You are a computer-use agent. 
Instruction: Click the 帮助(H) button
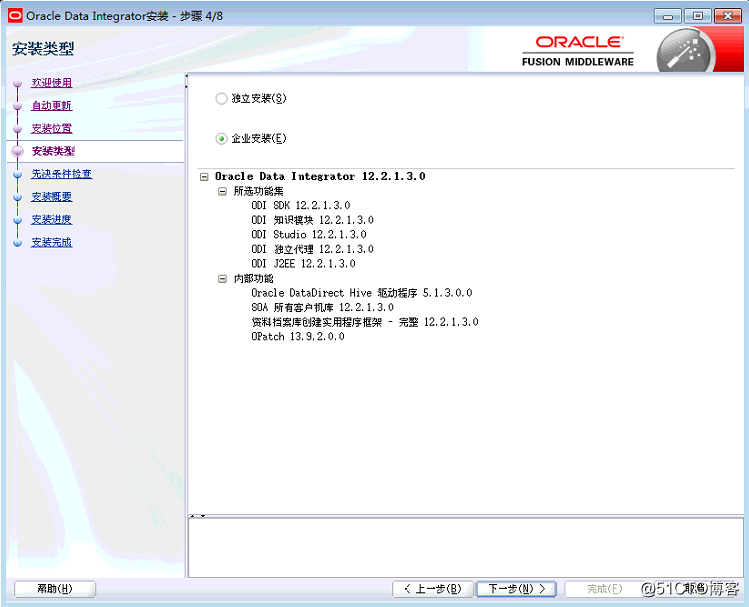pyautogui.click(x=55, y=589)
